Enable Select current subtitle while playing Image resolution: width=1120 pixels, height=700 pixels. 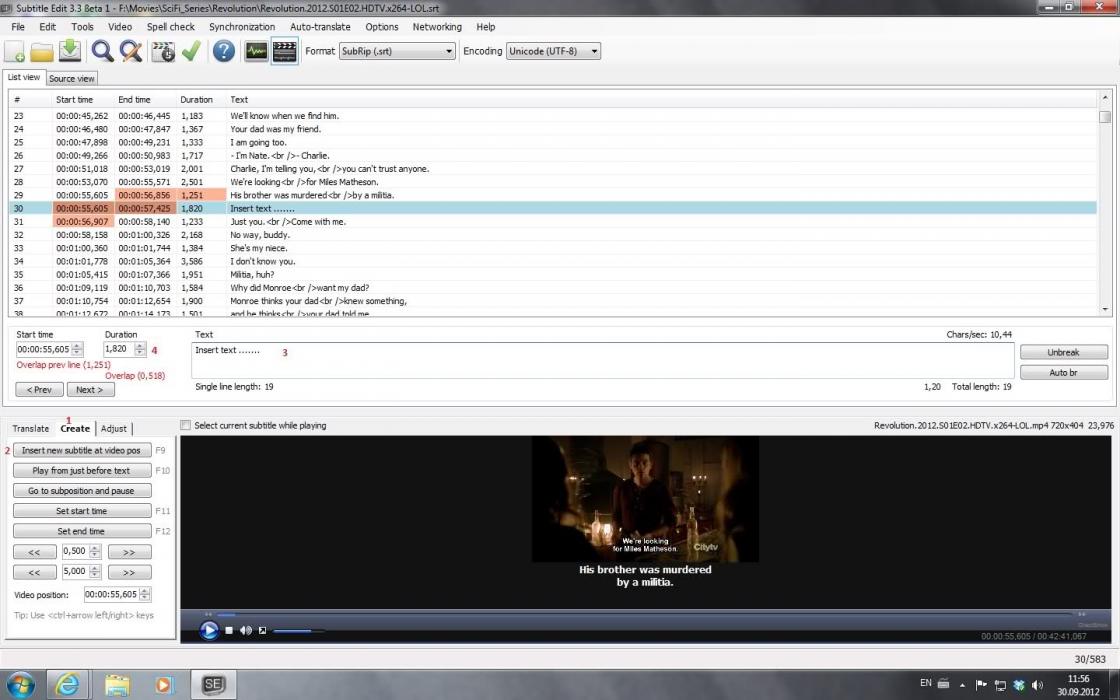pyautogui.click(x=185, y=426)
